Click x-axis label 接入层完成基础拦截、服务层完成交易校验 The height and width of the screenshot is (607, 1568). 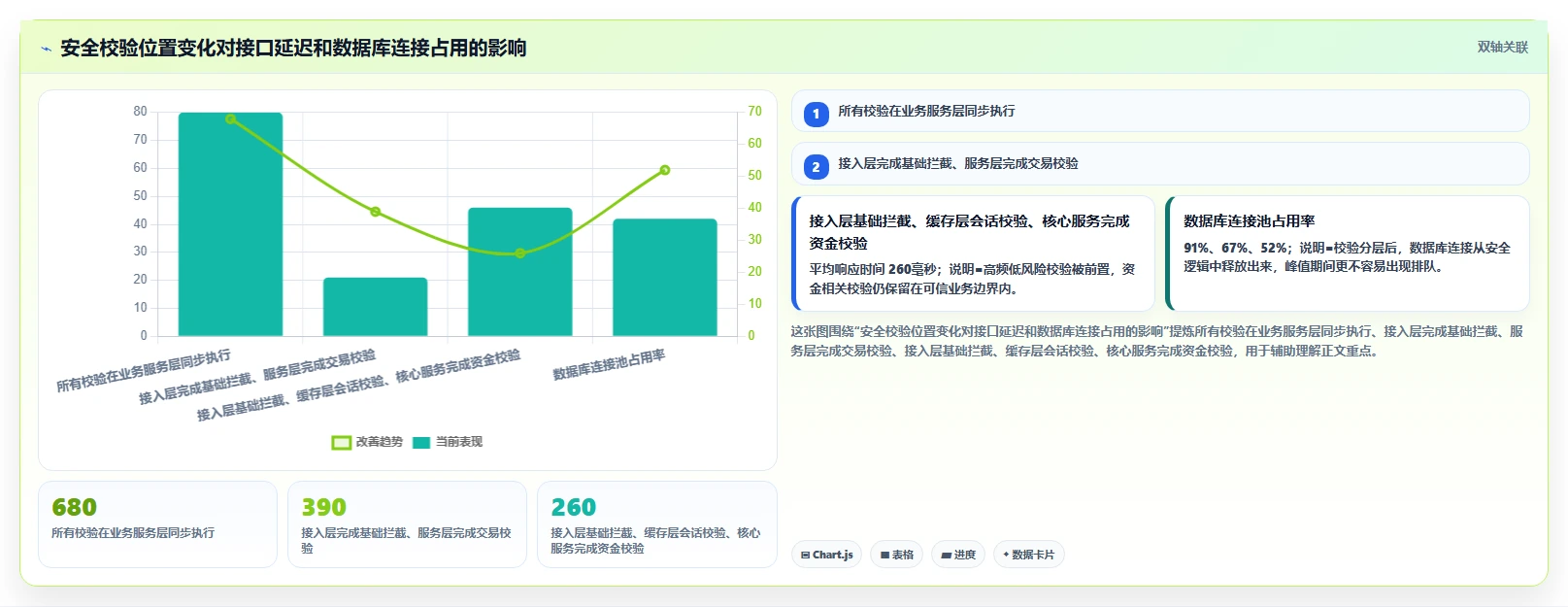click(257, 377)
